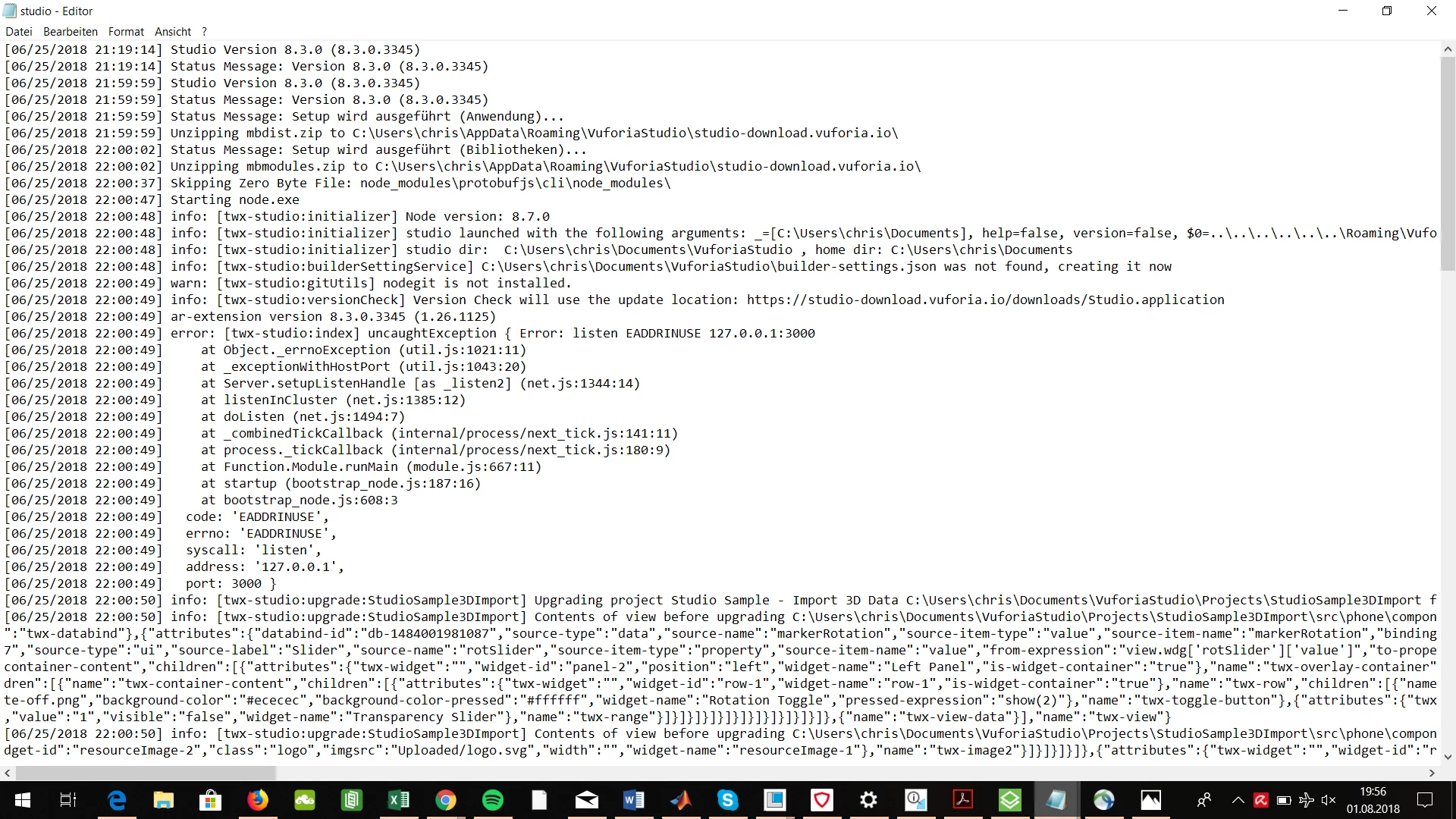Image resolution: width=1456 pixels, height=819 pixels.
Task: Expand the hidden system tray icons
Action: (1238, 800)
